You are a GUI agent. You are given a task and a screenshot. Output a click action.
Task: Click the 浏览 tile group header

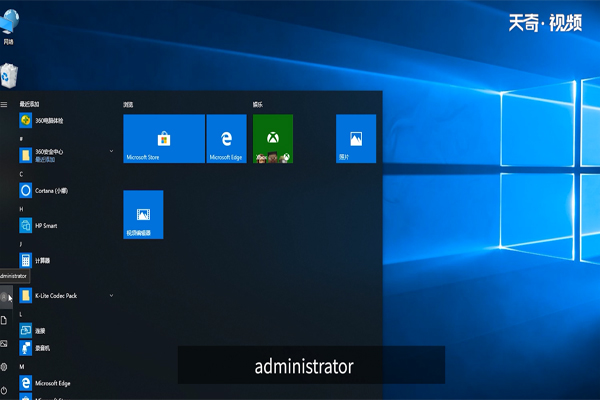[128, 104]
